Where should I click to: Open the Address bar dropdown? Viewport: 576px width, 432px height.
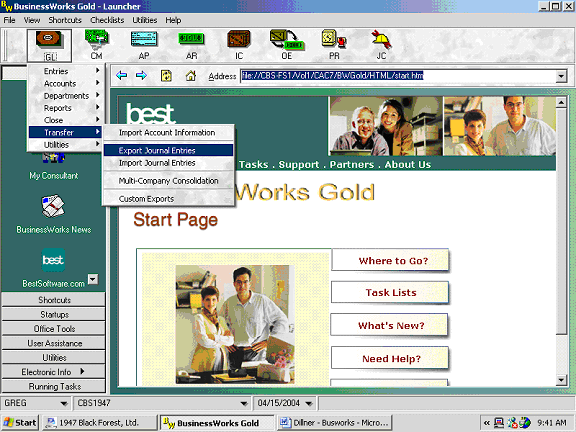coord(561,76)
